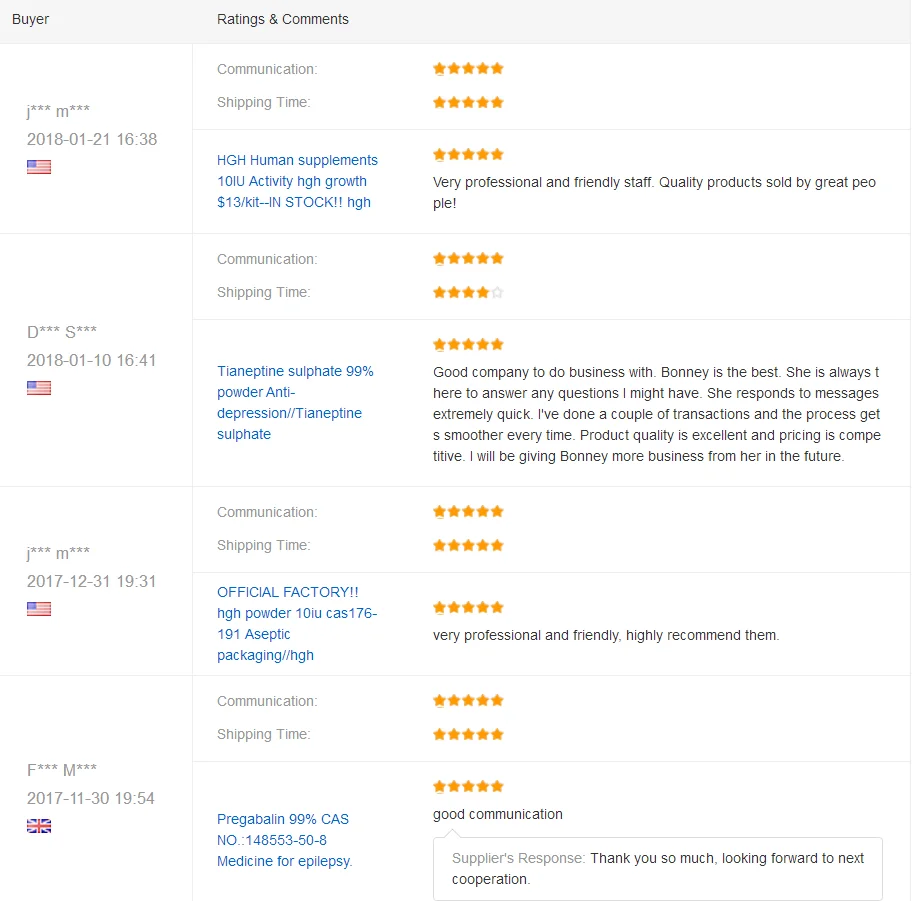
Task: Click the Communication stars in the 2018-01-21 review
Action: pyautogui.click(x=468, y=69)
